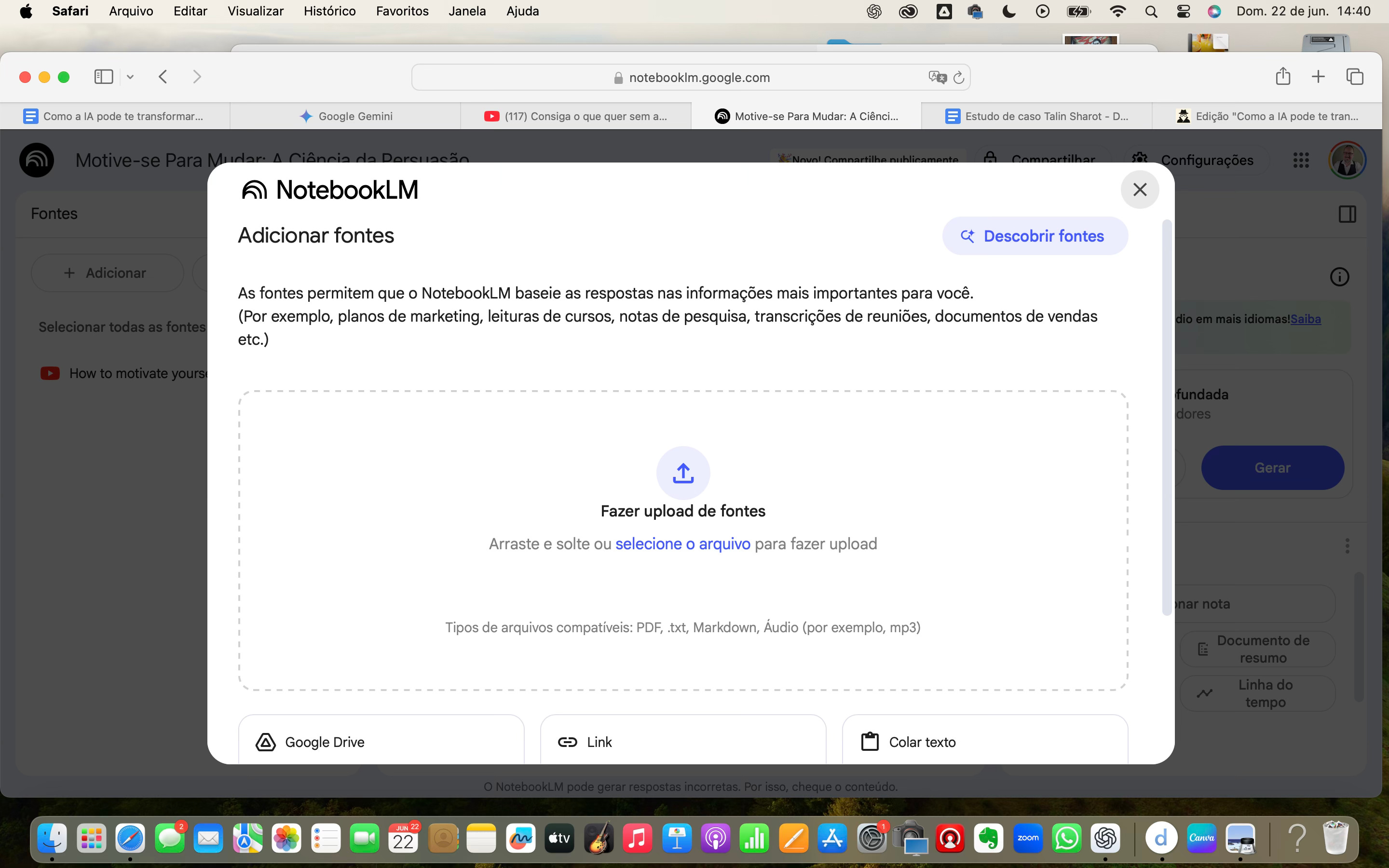
Task: Switch to the YouTube Consiga o que quer tab
Action: coord(576,116)
